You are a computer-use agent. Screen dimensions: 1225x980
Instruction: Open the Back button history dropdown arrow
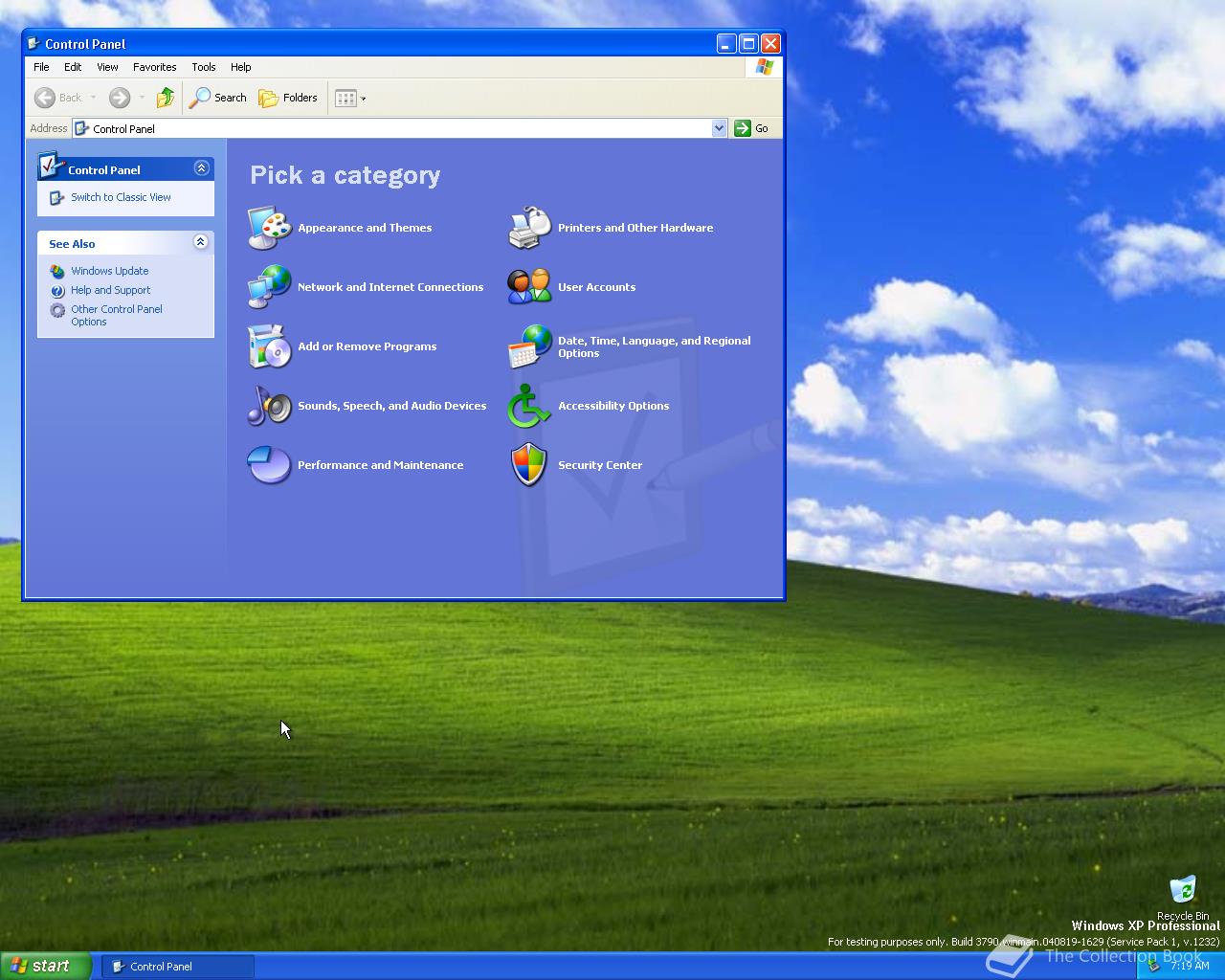(x=93, y=98)
